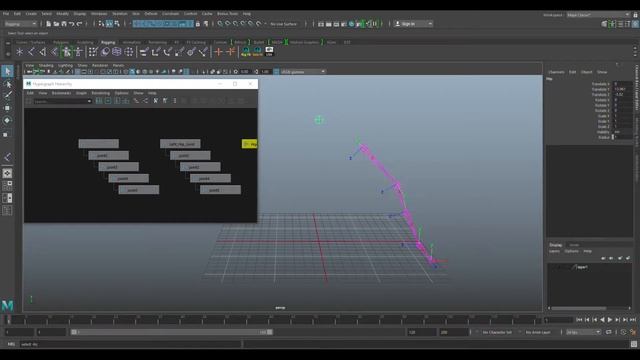Switch to the Polygons shelf tab
This screenshot has width=640, height=360.
61,42
